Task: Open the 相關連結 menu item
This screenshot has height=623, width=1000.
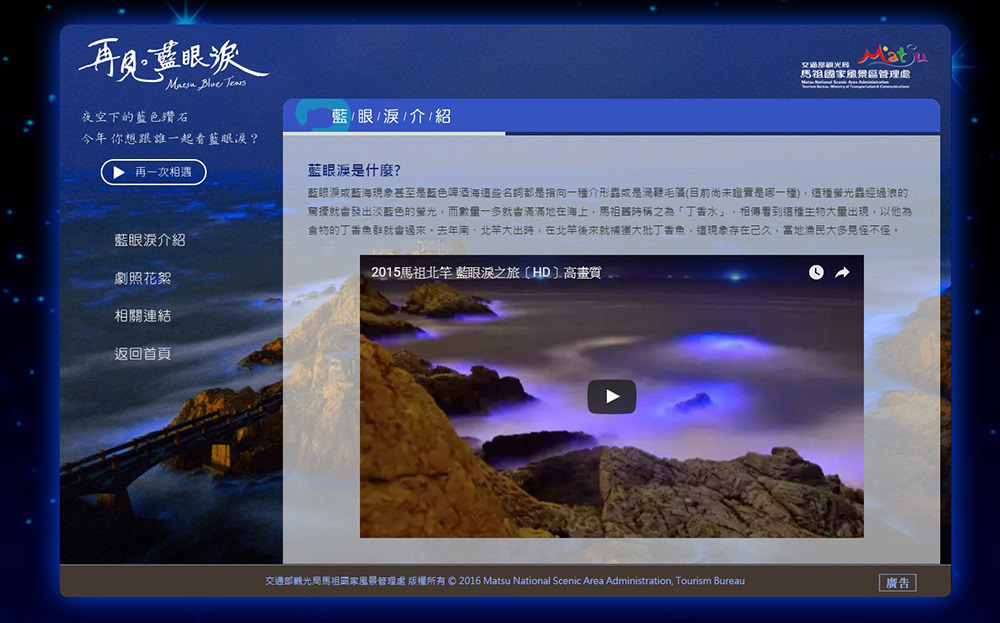Action: [143, 316]
